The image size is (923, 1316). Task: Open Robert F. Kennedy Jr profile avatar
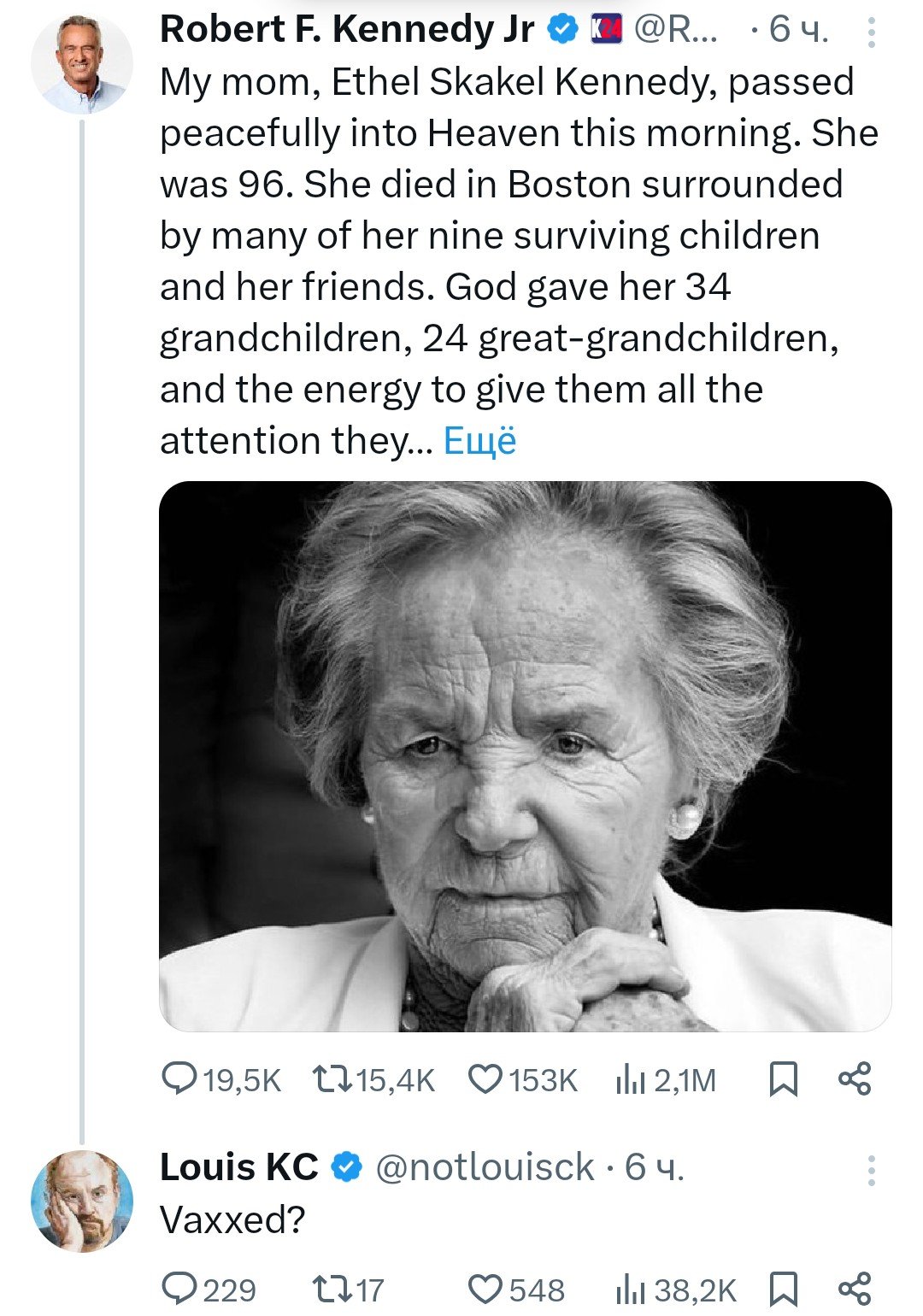(x=82, y=65)
